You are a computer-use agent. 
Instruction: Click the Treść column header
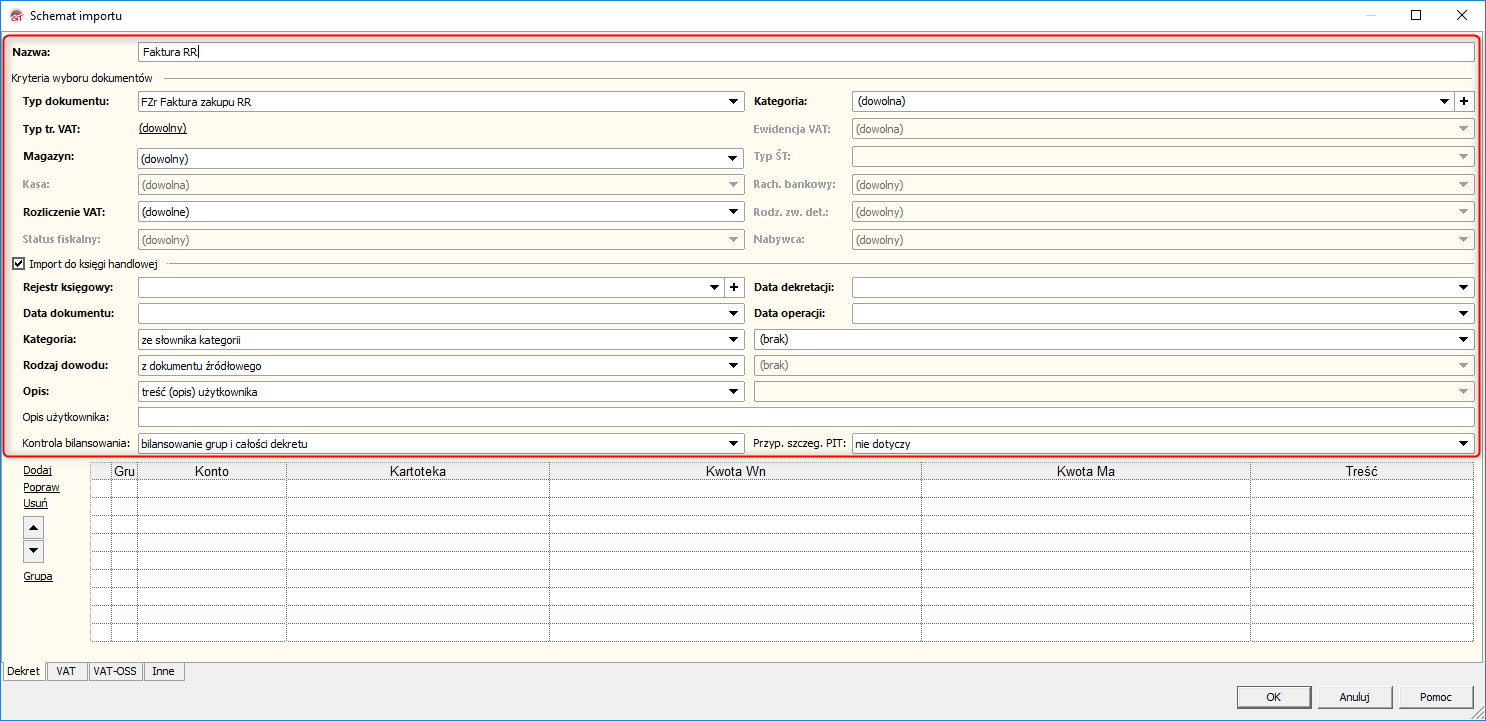[x=1362, y=471]
